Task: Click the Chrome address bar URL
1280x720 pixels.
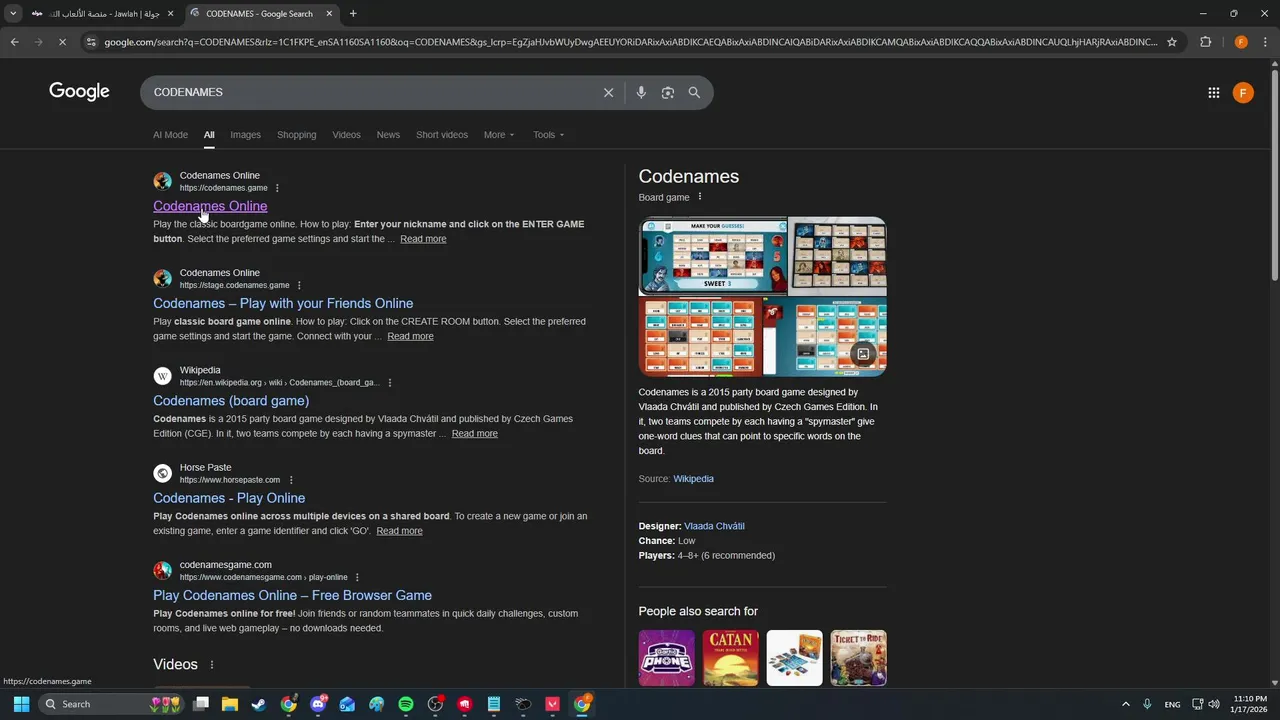Action: click(630, 42)
